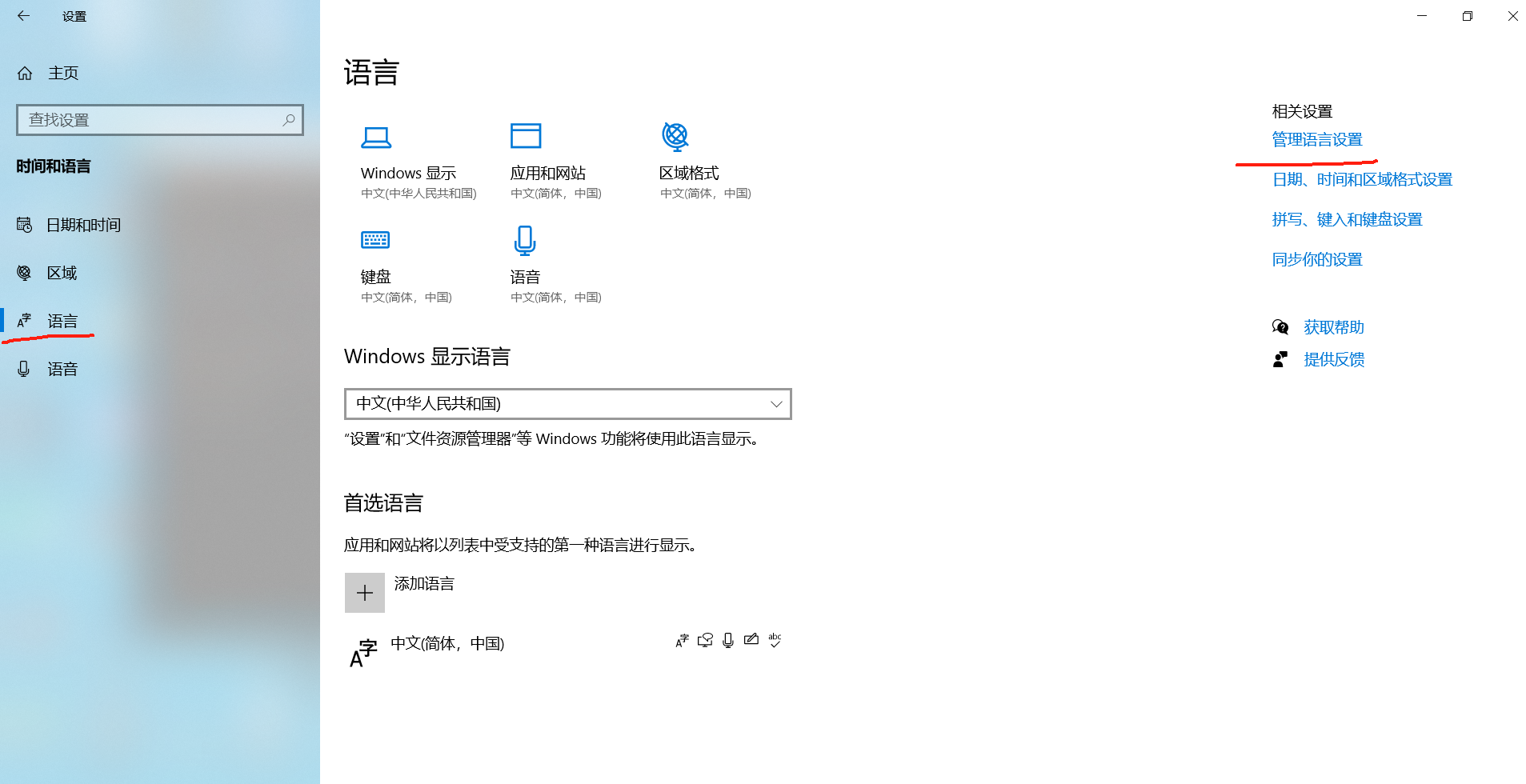This screenshot has height=784, width=1526.
Task: Open 拼写、键入和键盘设置 link
Action: click(x=1348, y=219)
